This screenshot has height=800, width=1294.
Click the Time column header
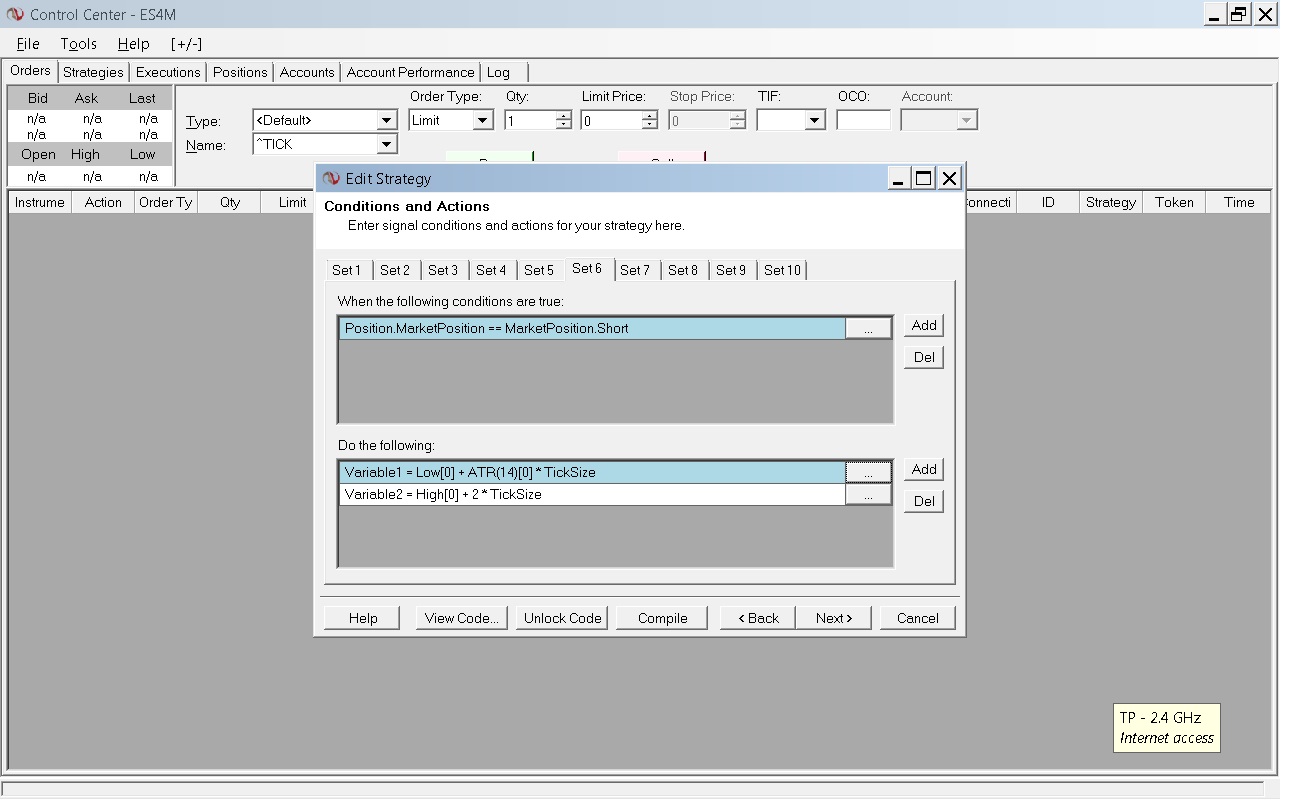coord(1238,202)
